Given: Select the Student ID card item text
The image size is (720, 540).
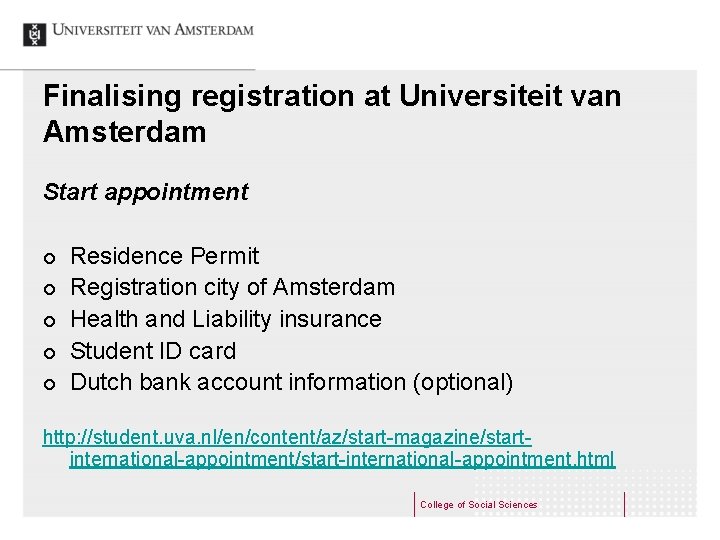Looking at the screenshot, I should 154,352.
